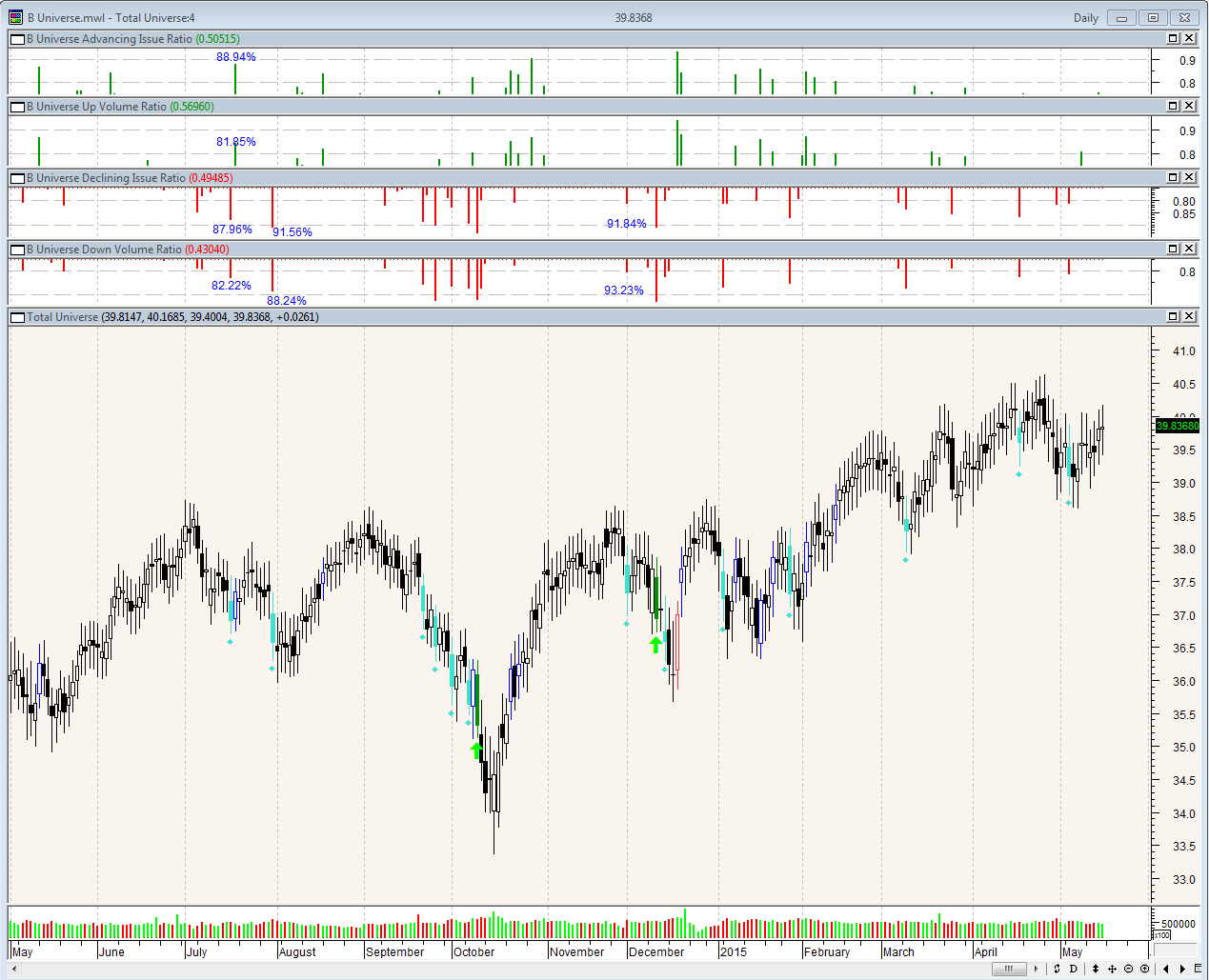Screen dimensions: 1209x980
Task: Maximize the Up Volume Ratio pane
Action: tap(1174, 106)
